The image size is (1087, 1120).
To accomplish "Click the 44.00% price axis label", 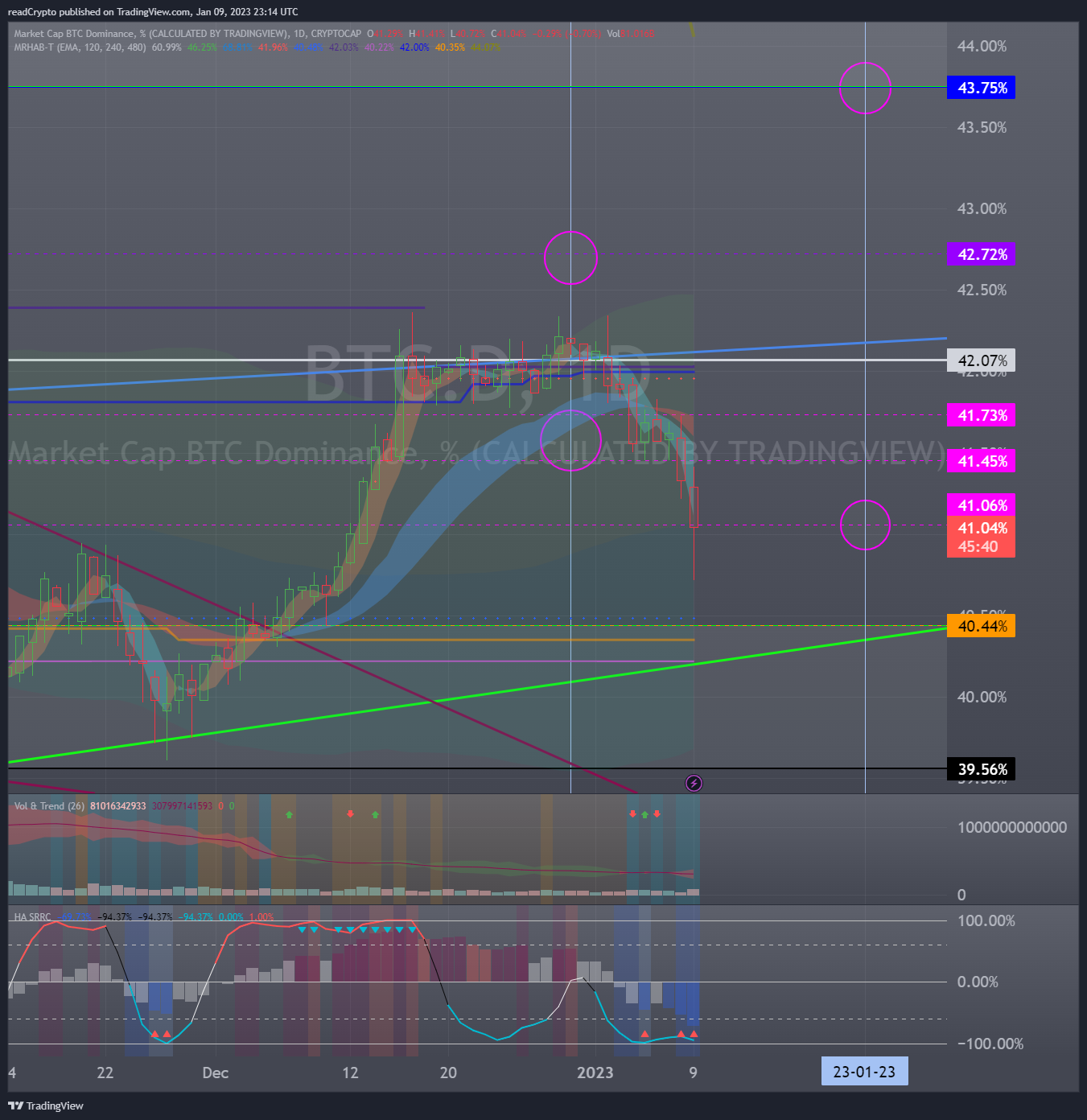I will 982,47.
